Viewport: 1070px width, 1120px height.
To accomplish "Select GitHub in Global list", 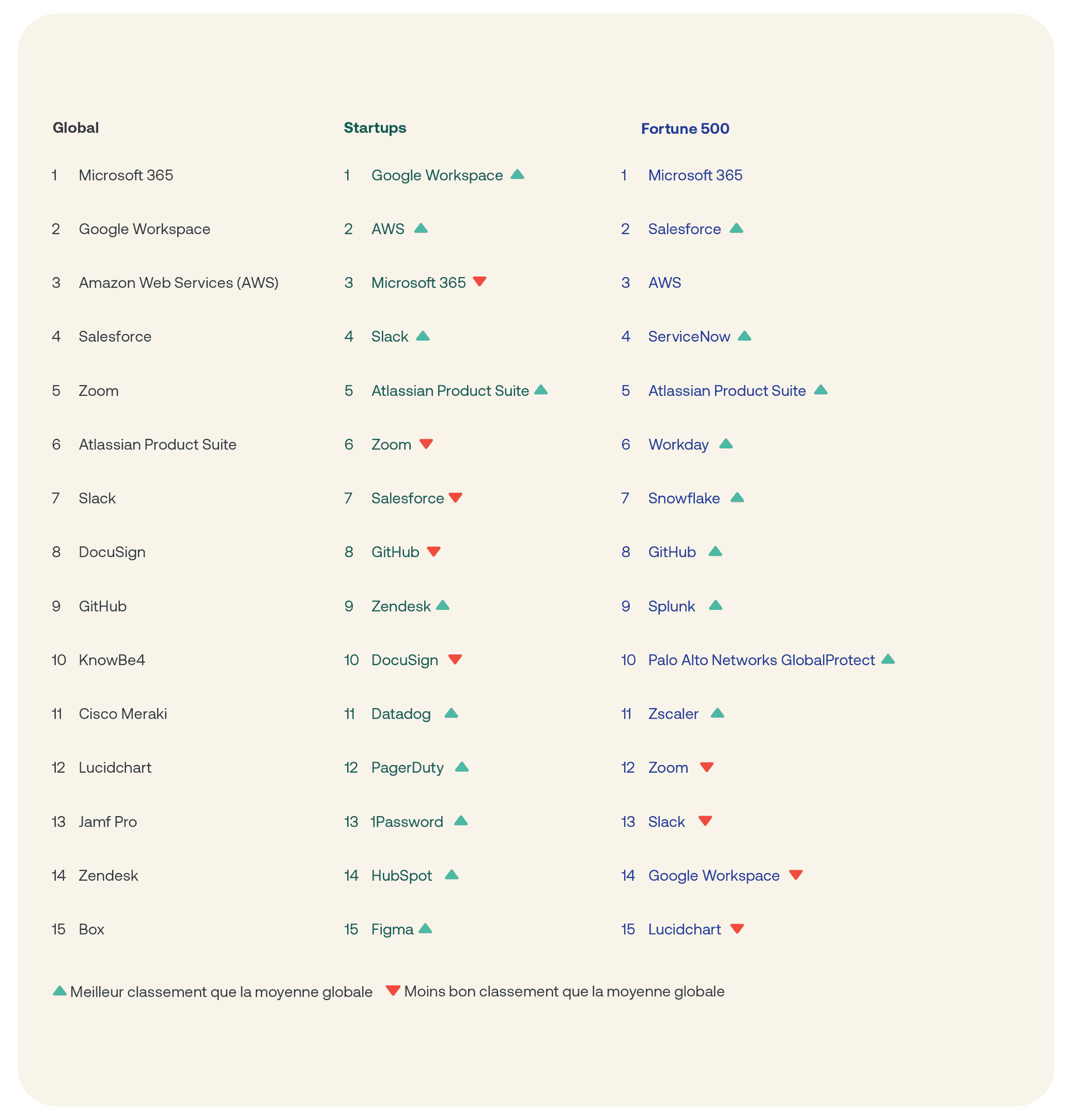I will (x=103, y=606).
